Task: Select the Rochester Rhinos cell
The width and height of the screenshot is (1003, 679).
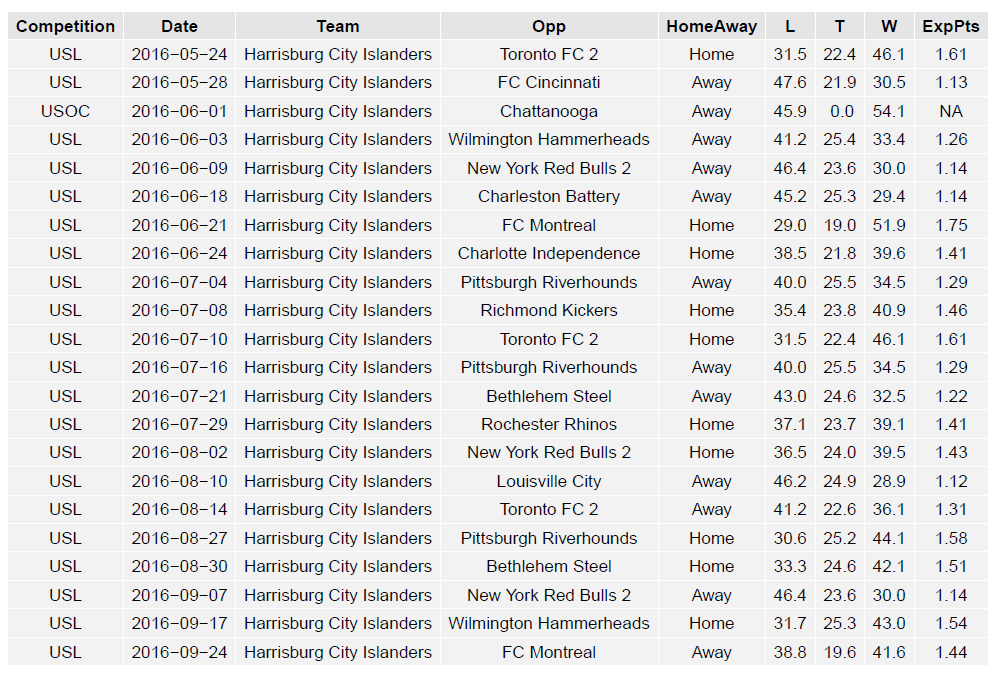Action: pyautogui.click(x=549, y=425)
